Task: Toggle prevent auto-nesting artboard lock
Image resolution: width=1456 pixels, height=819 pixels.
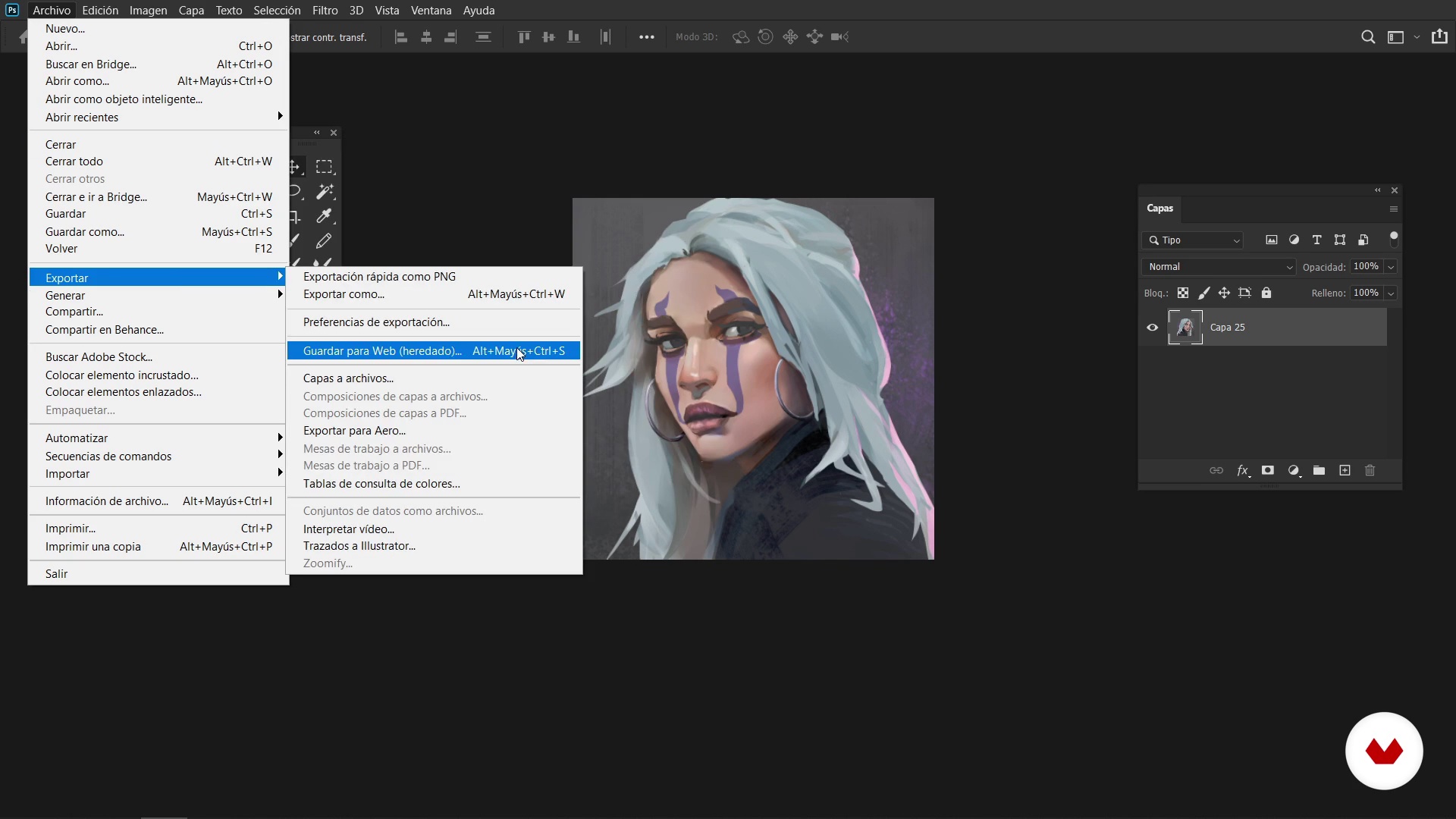Action: [1244, 293]
